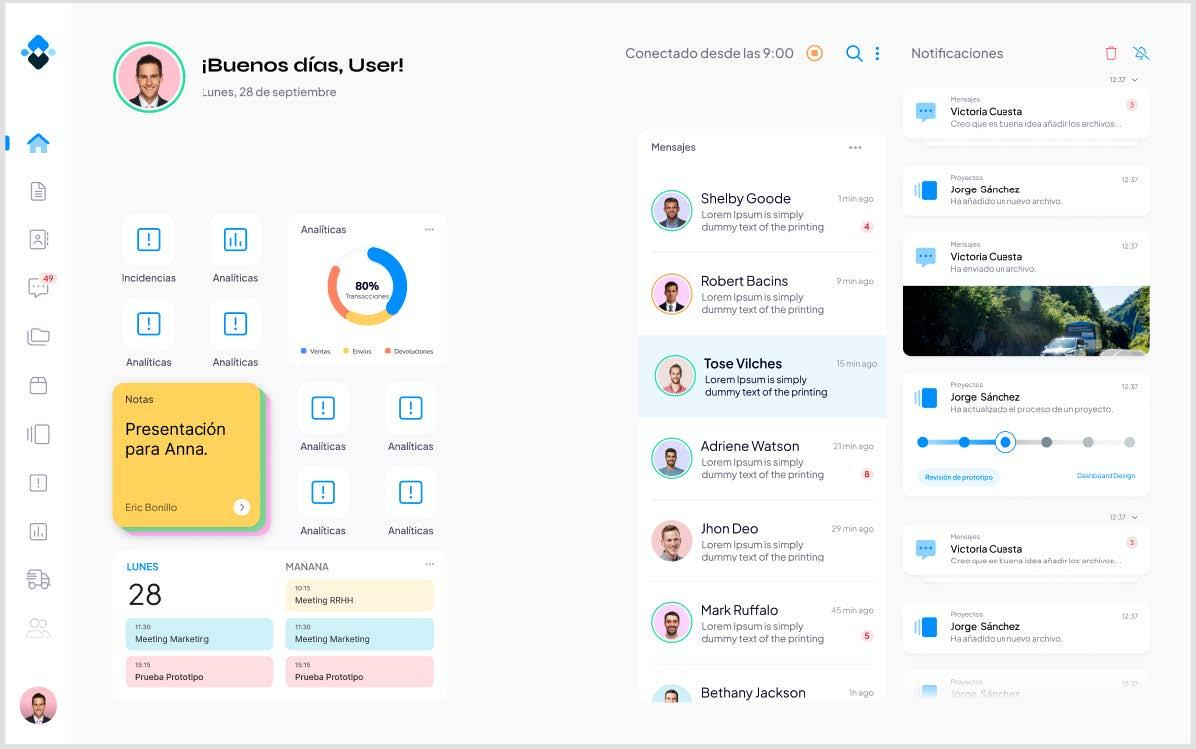Open the road photo thumbnail from Victoria
Viewport: 1196px width, 749px height.
click(x=1026, y=320)
